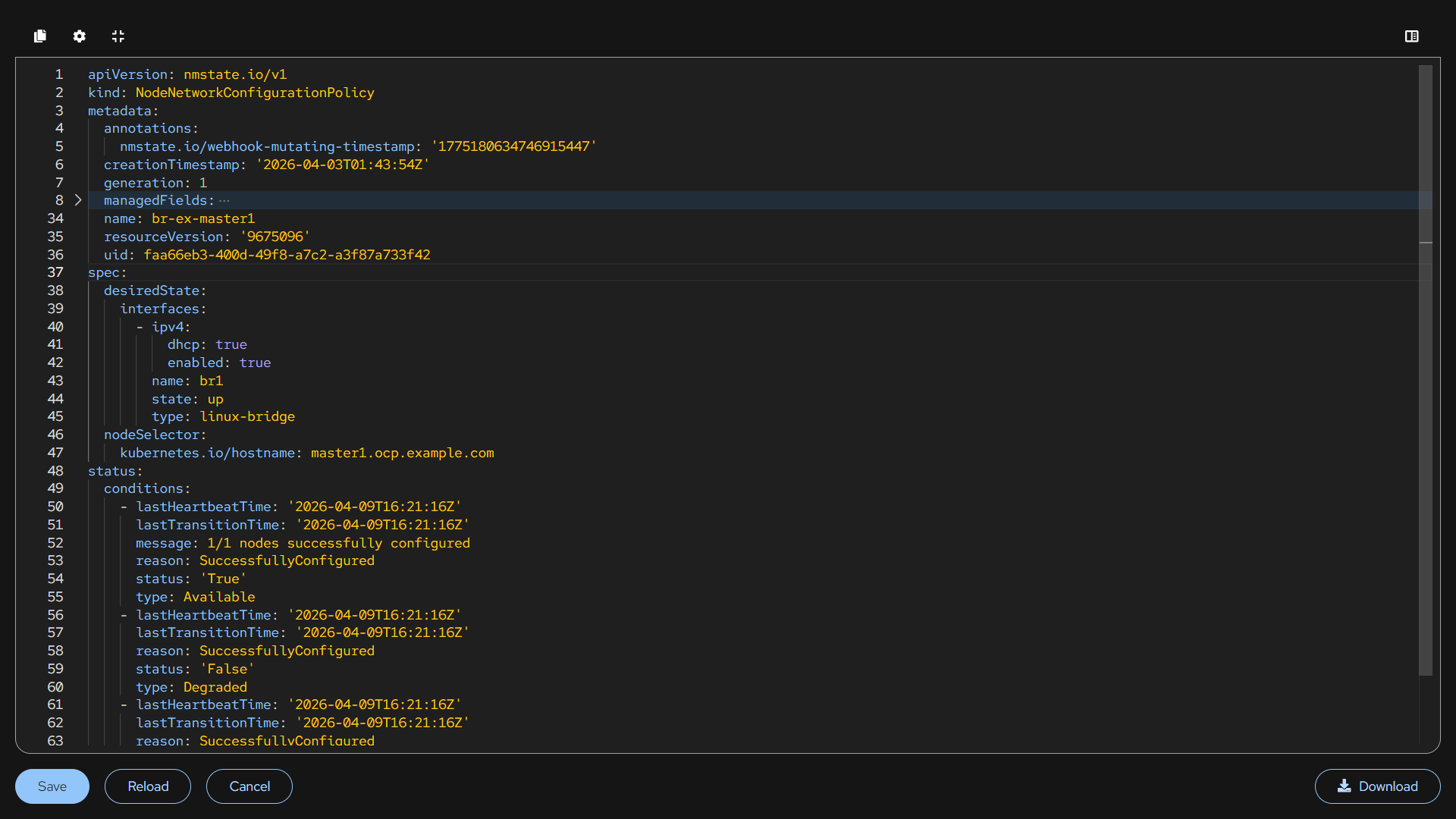This screenshot has width=1456, height=819.
Task: Toggle the sidebar panel icon at top right
Action: tap(1411, 36)
